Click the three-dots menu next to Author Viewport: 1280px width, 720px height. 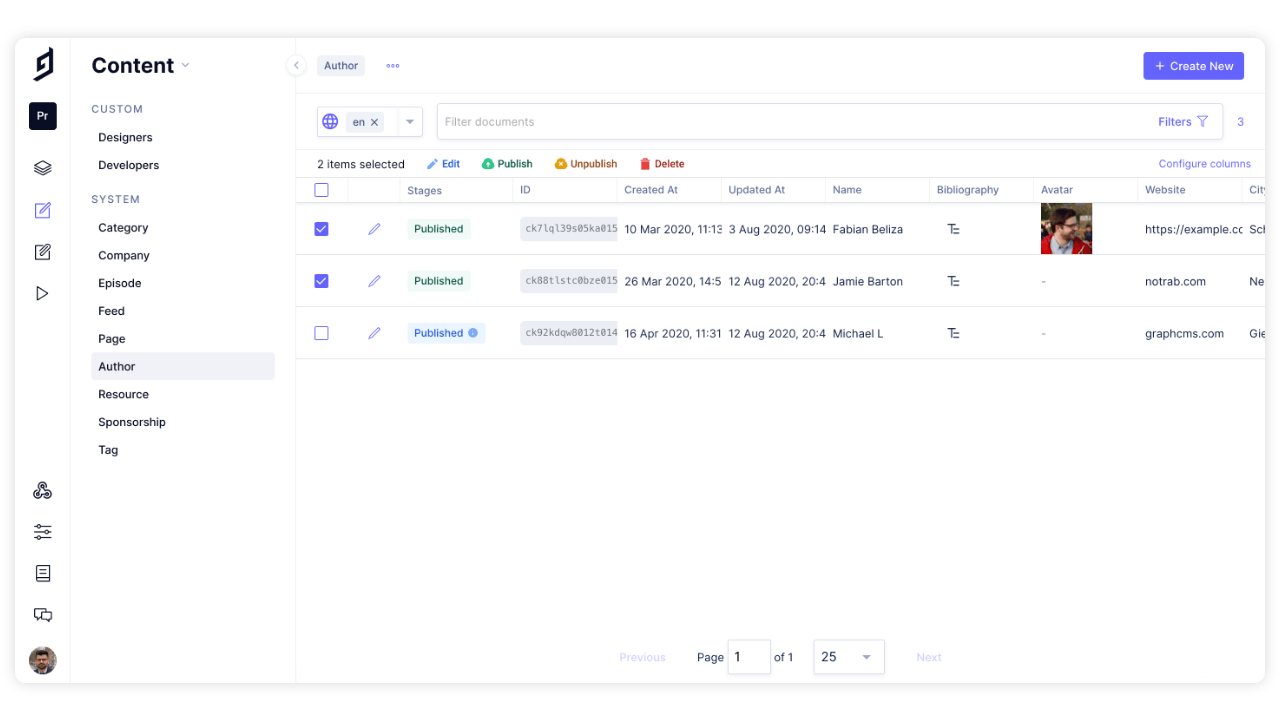click(x=393, y=66)
